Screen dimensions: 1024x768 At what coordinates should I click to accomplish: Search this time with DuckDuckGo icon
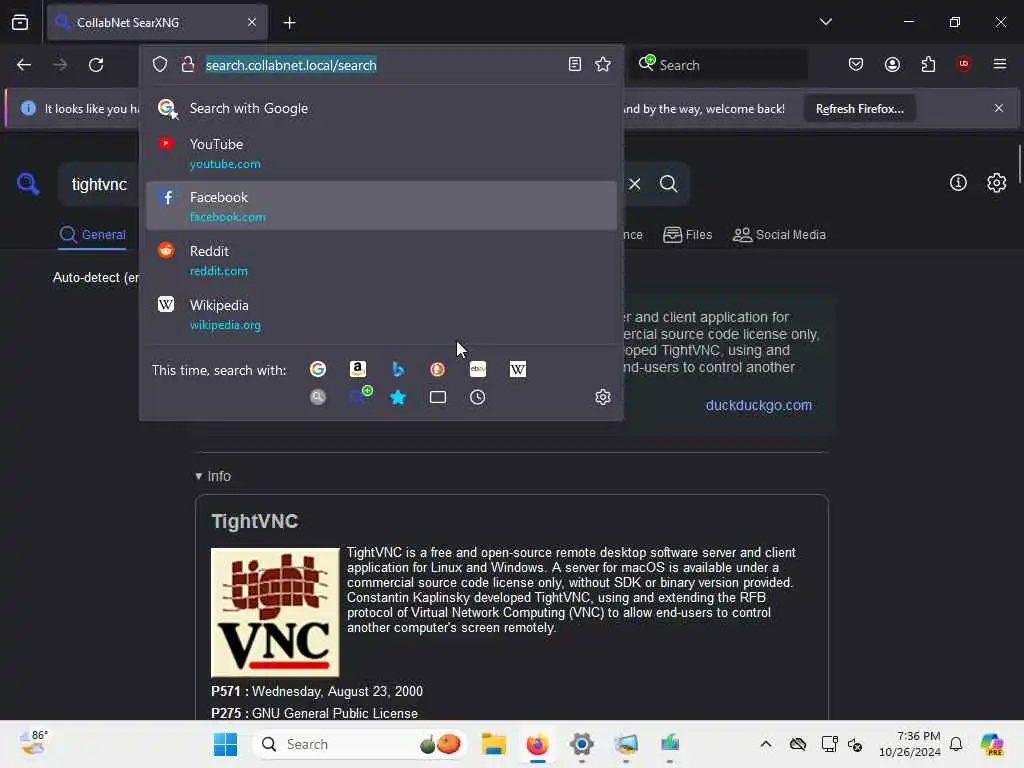[438, 369]
